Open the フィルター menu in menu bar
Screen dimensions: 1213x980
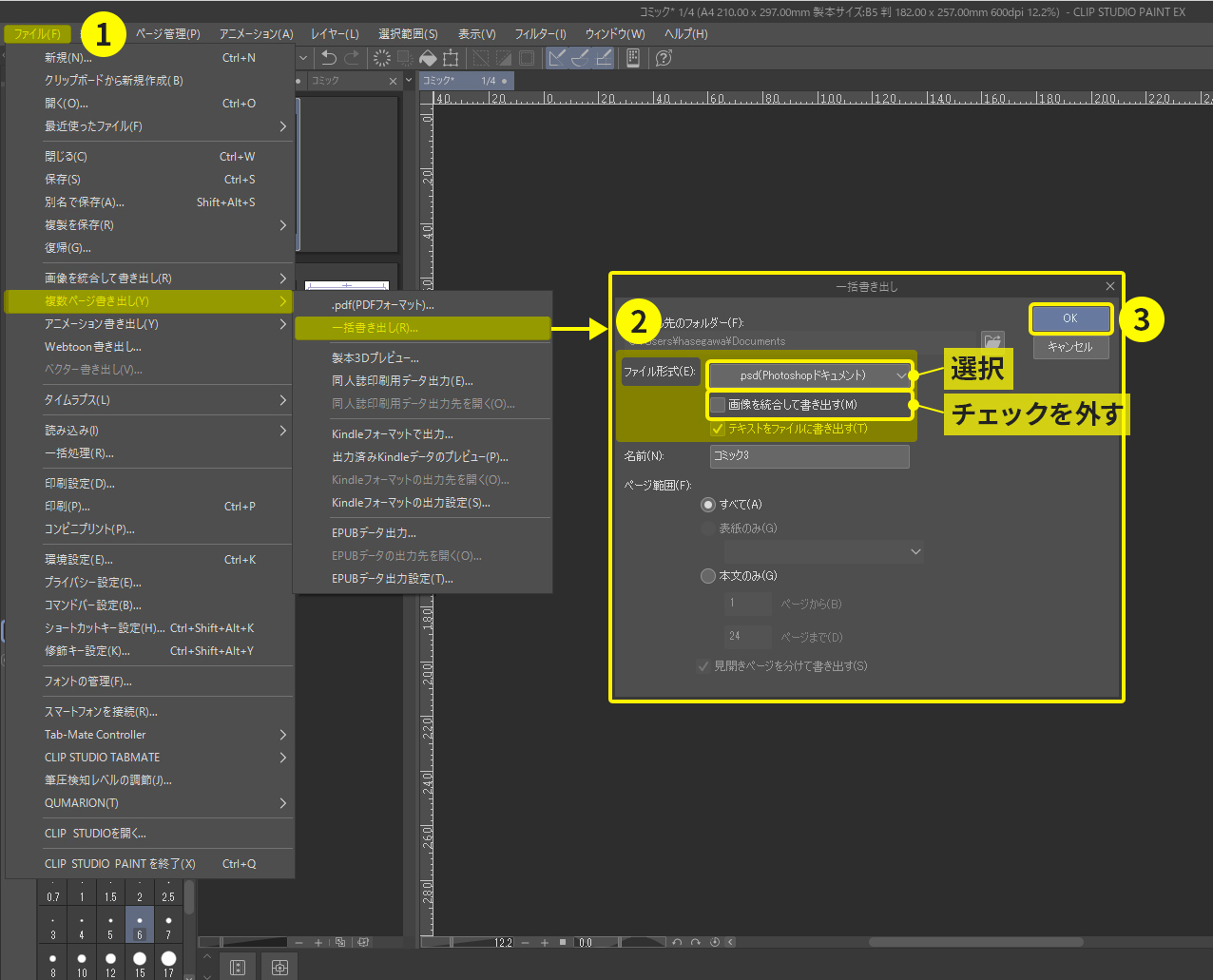[x=540, y=33]
